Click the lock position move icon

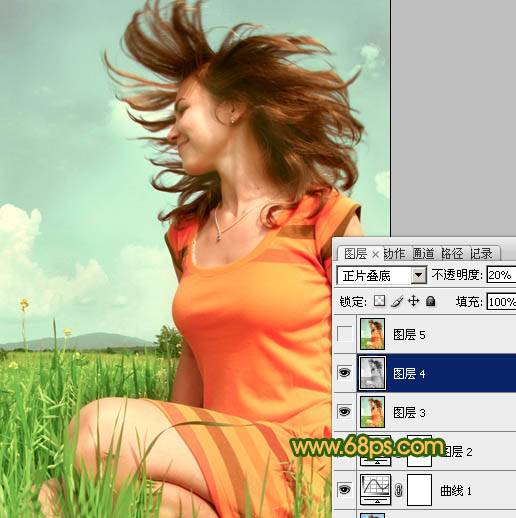point(413,301)
